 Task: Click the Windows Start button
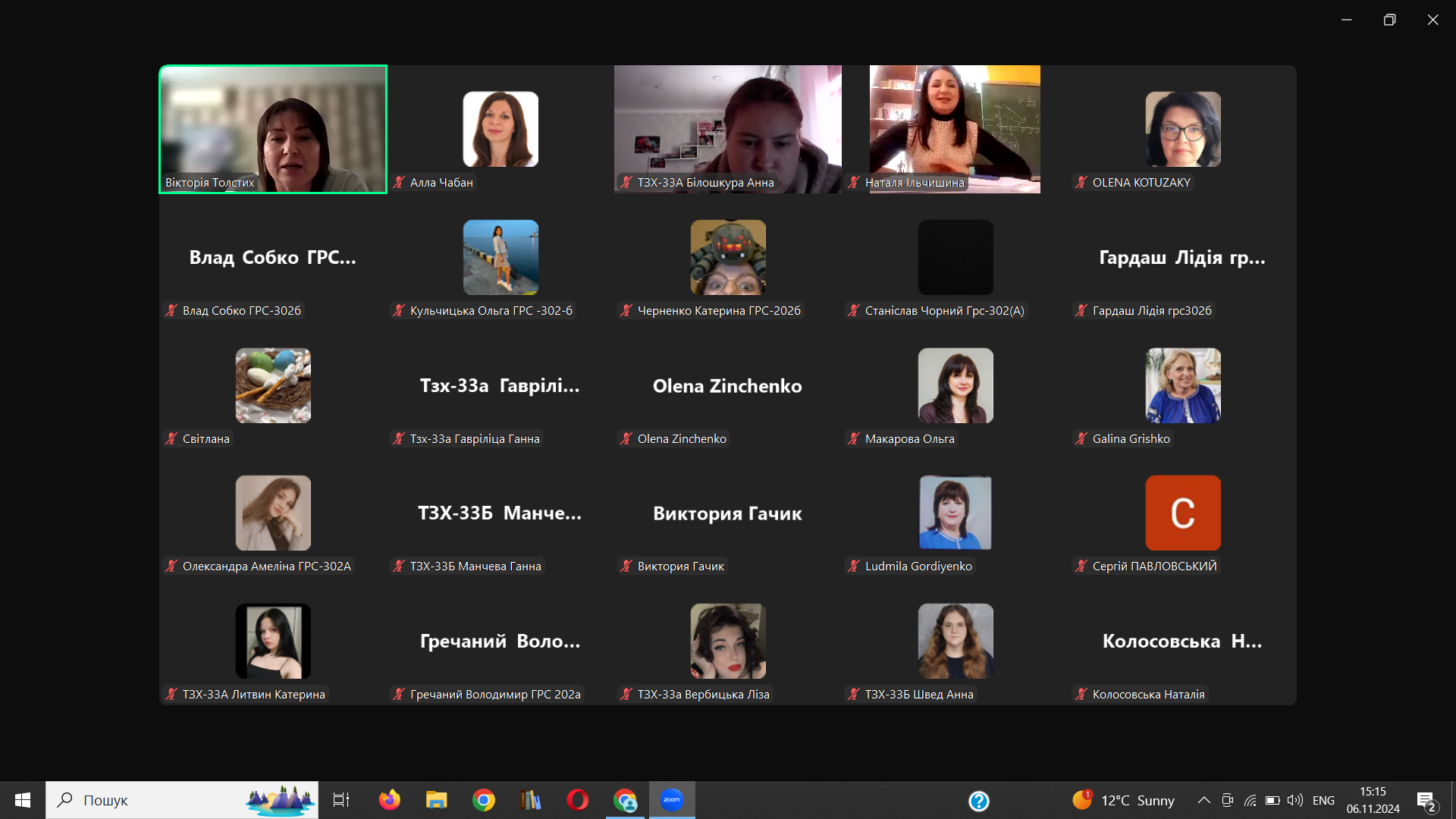click(x=23, y=800)
